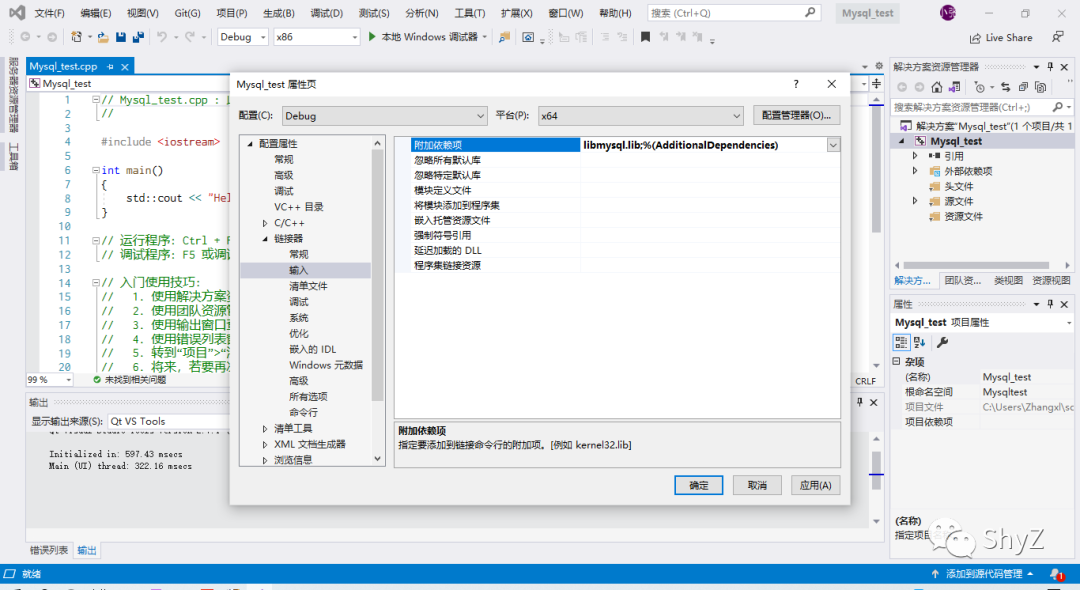Image resolution: width=1080 pixels, height=590 pixels.
Task: Open the 文件(F) menu
Action: coord(50,13)
